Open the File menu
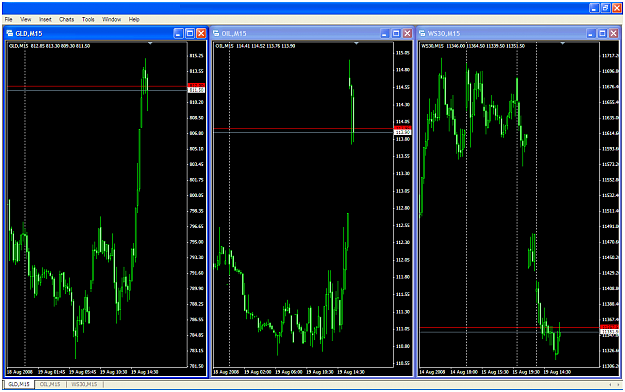The width and height of the screenshot is (625, 392). [8, 19]
